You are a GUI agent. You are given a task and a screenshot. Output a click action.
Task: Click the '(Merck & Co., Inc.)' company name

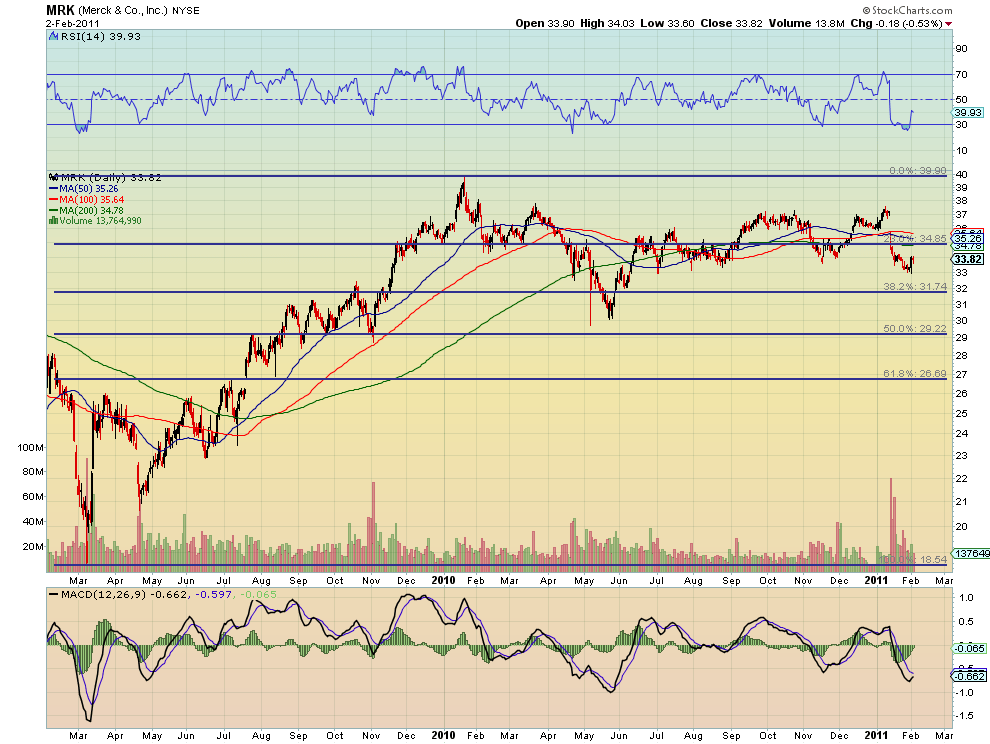tap(123, 11)
